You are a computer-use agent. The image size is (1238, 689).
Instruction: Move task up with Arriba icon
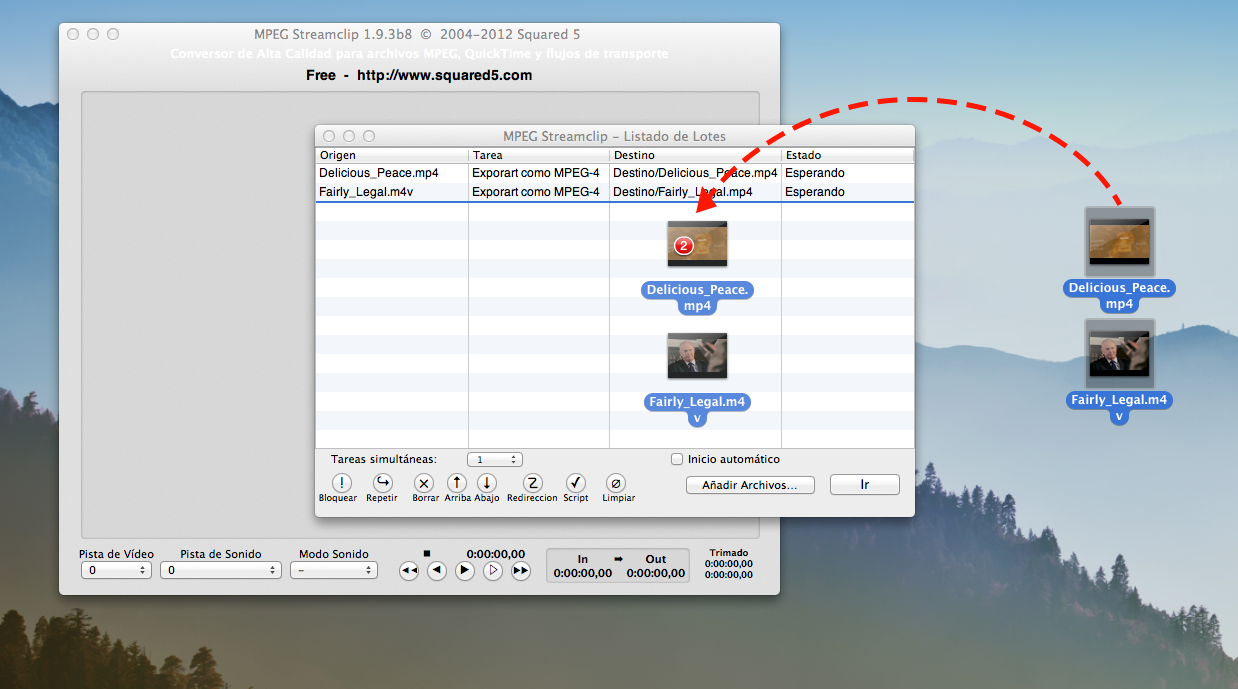(x=457, y=483)
